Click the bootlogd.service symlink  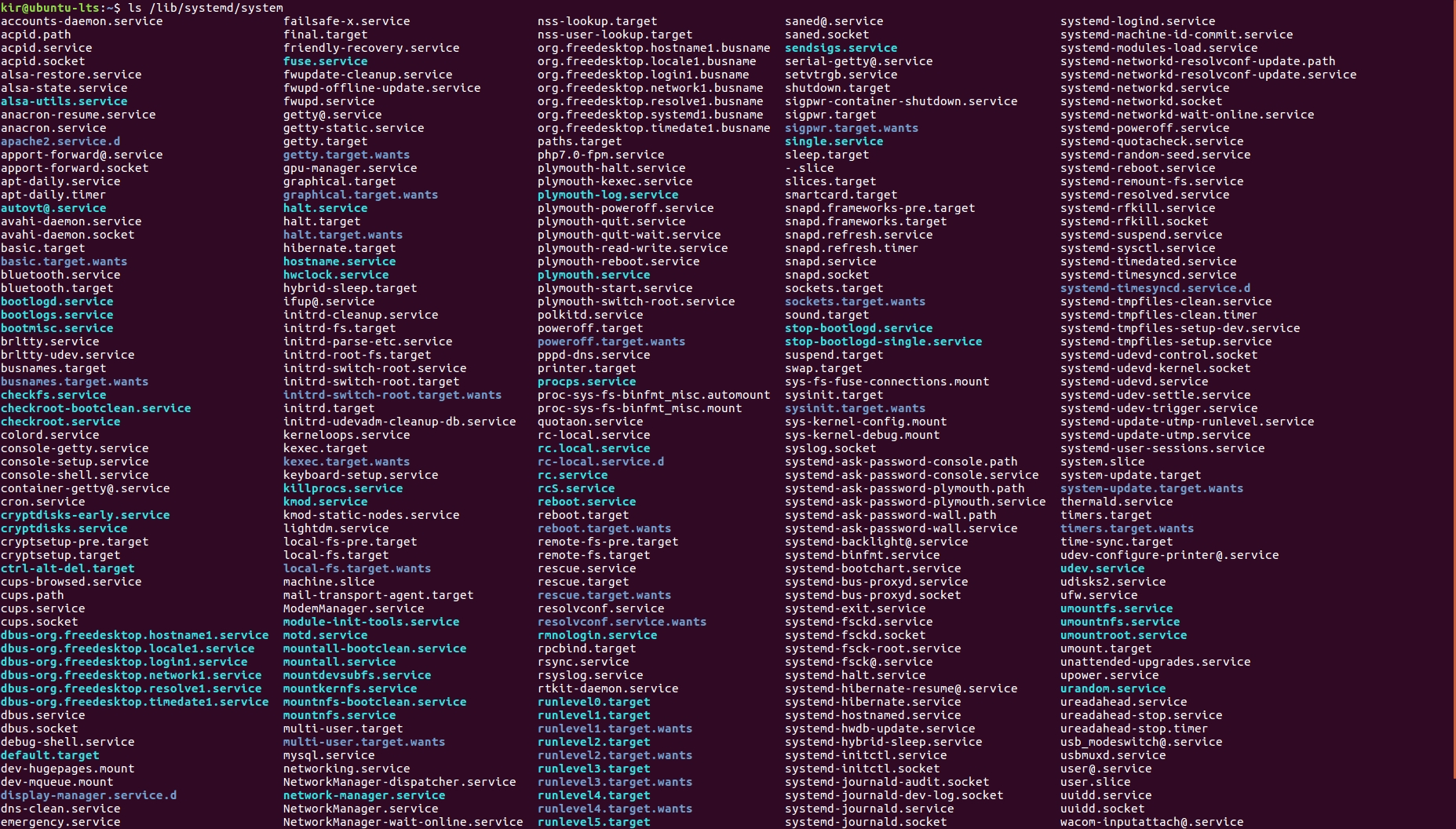point(57,301)
